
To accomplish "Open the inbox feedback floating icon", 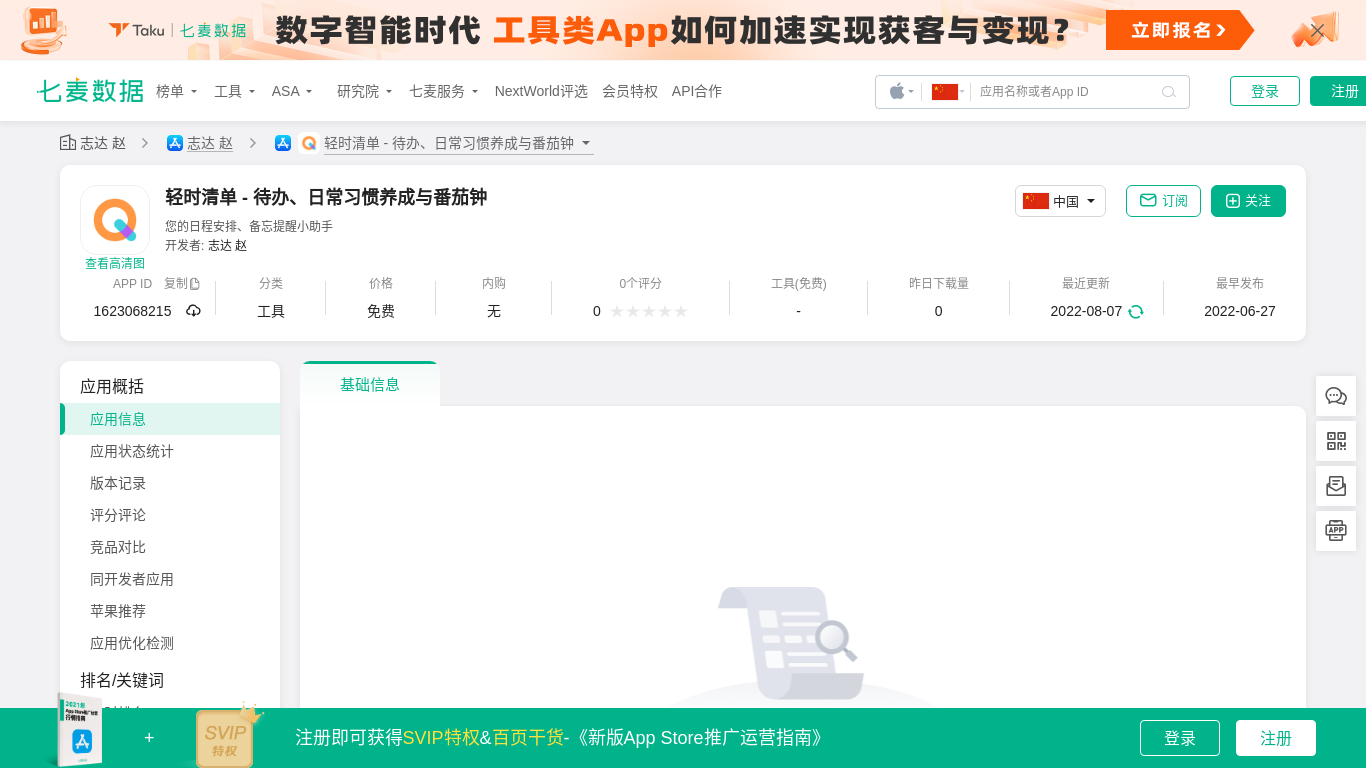I will [x=1336, y=486].
